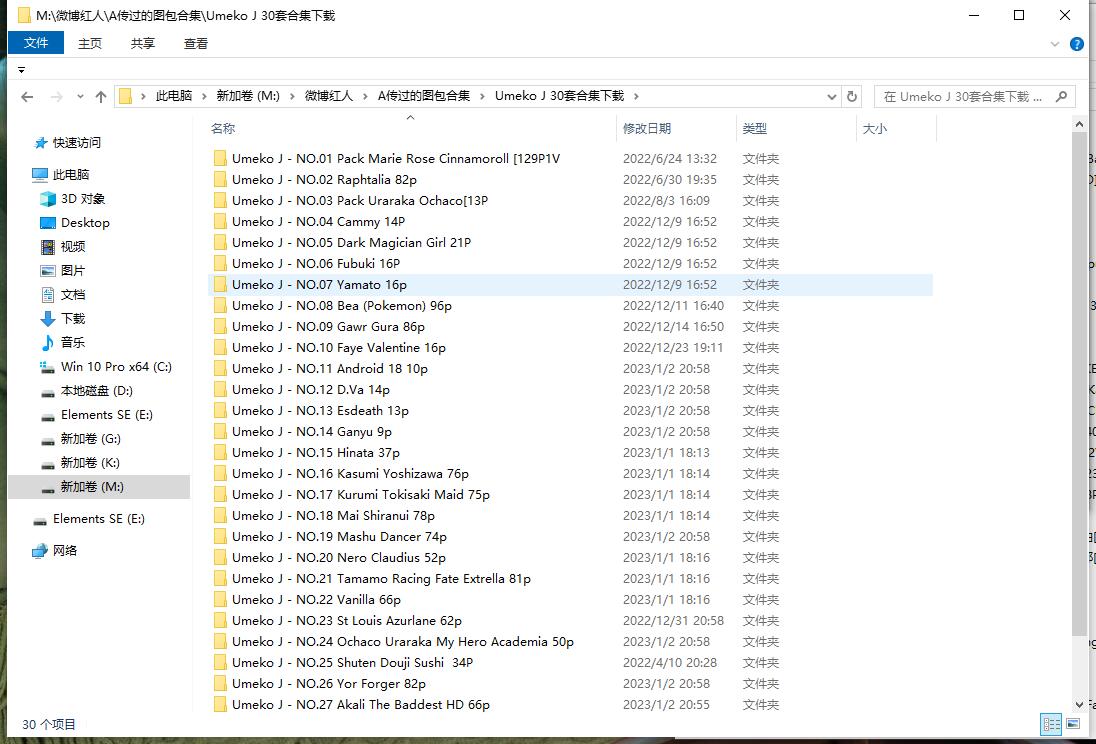Switch to the 共享 ribbon tab
Screen dimensions: 1096x744
[143, 43]
